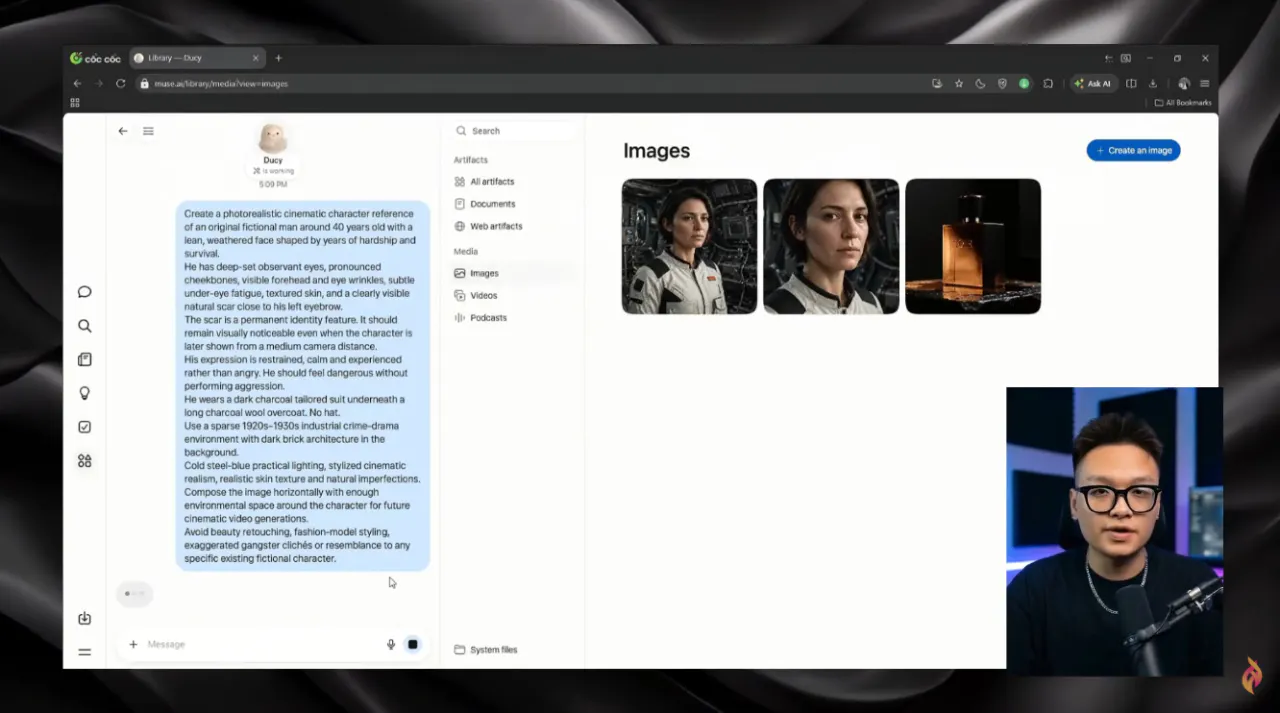Open All Bookmarks folder
The image size is (1280, 713).
[1183, 102]
